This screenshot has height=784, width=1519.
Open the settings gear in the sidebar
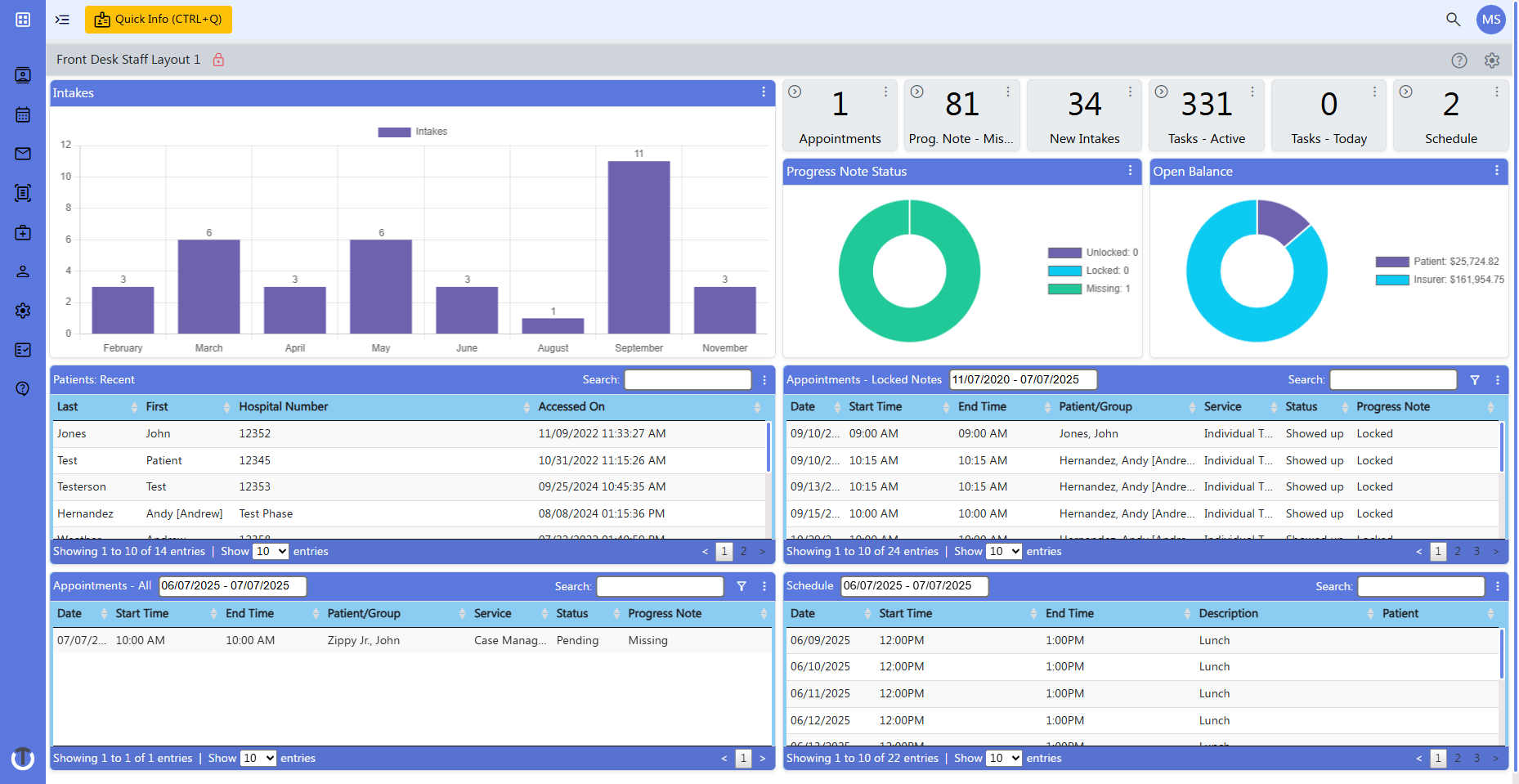22,311
